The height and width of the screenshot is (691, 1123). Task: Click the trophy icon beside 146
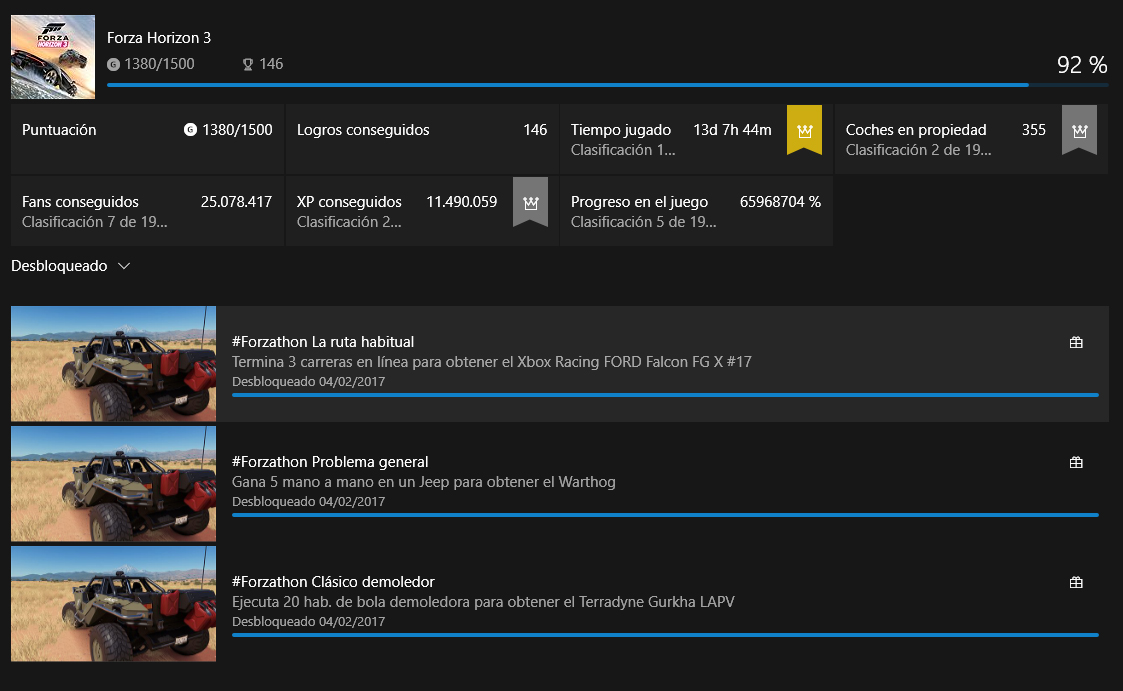tap(248, 64)
